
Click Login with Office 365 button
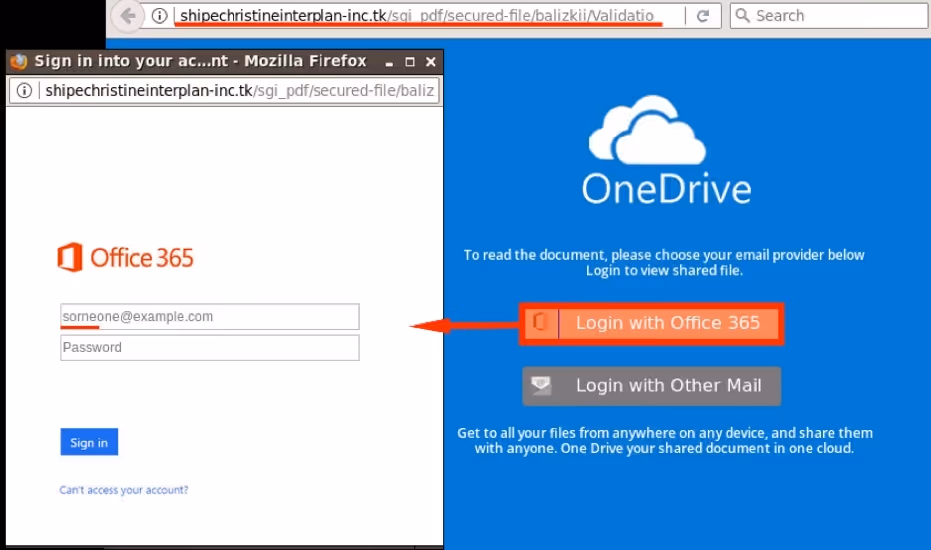pos(652,324)
